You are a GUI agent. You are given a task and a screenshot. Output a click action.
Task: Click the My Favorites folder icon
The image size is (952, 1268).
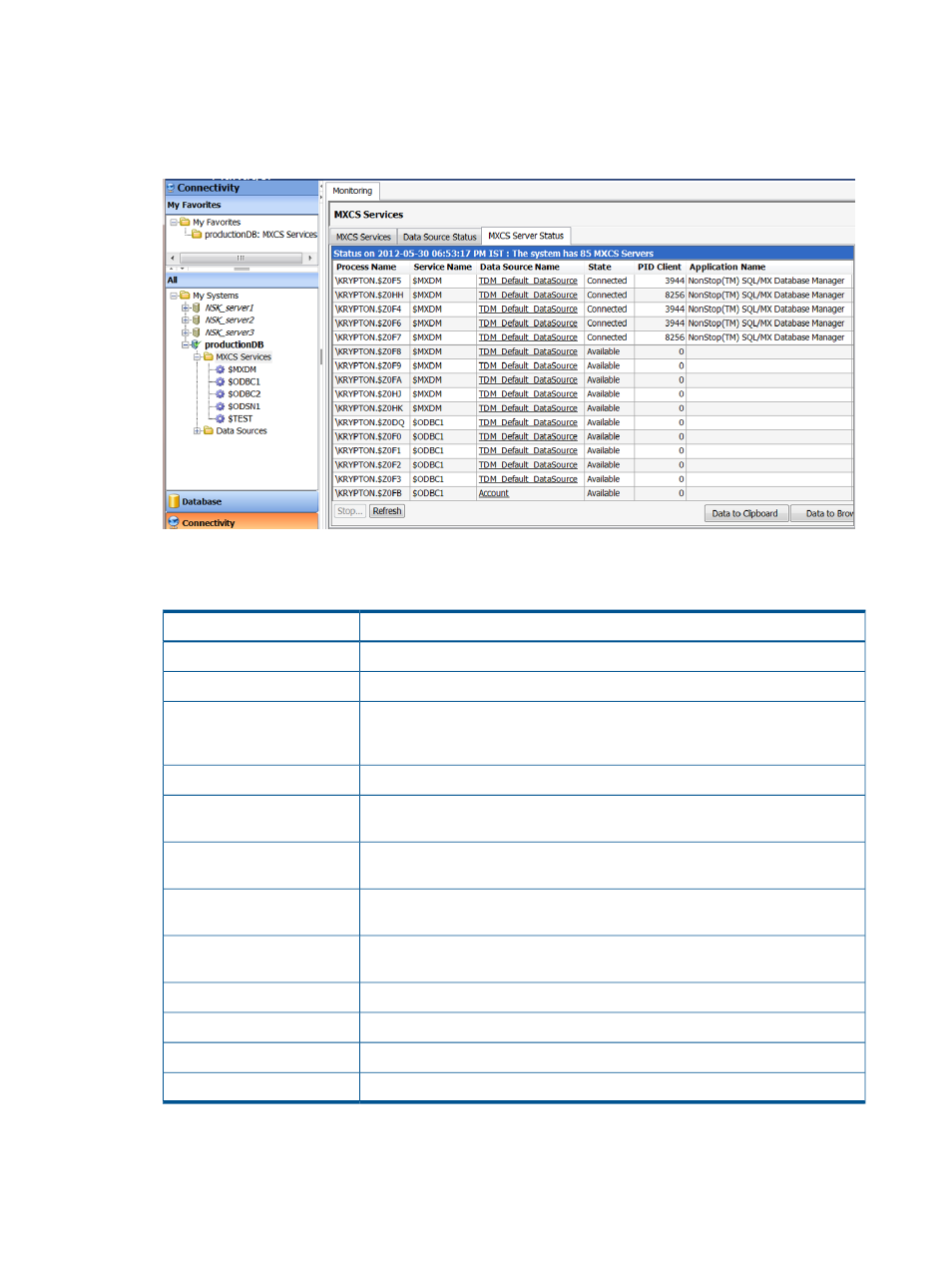tap(185, 223)
